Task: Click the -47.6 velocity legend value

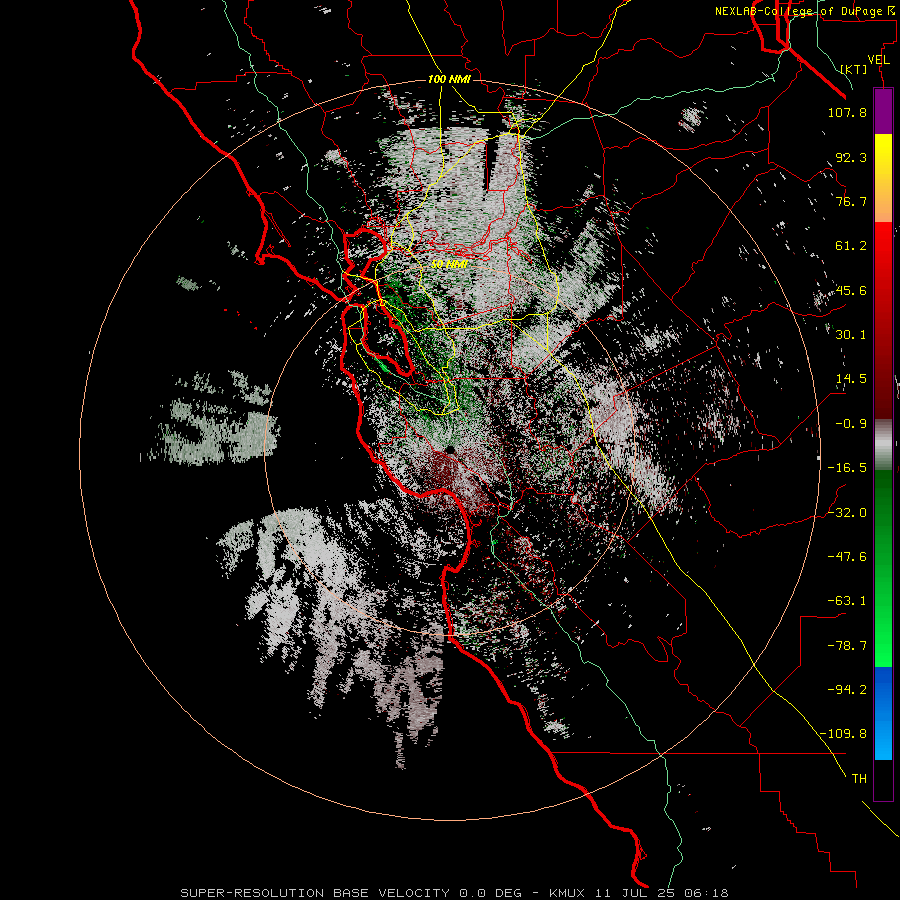Action: (847, 557)
